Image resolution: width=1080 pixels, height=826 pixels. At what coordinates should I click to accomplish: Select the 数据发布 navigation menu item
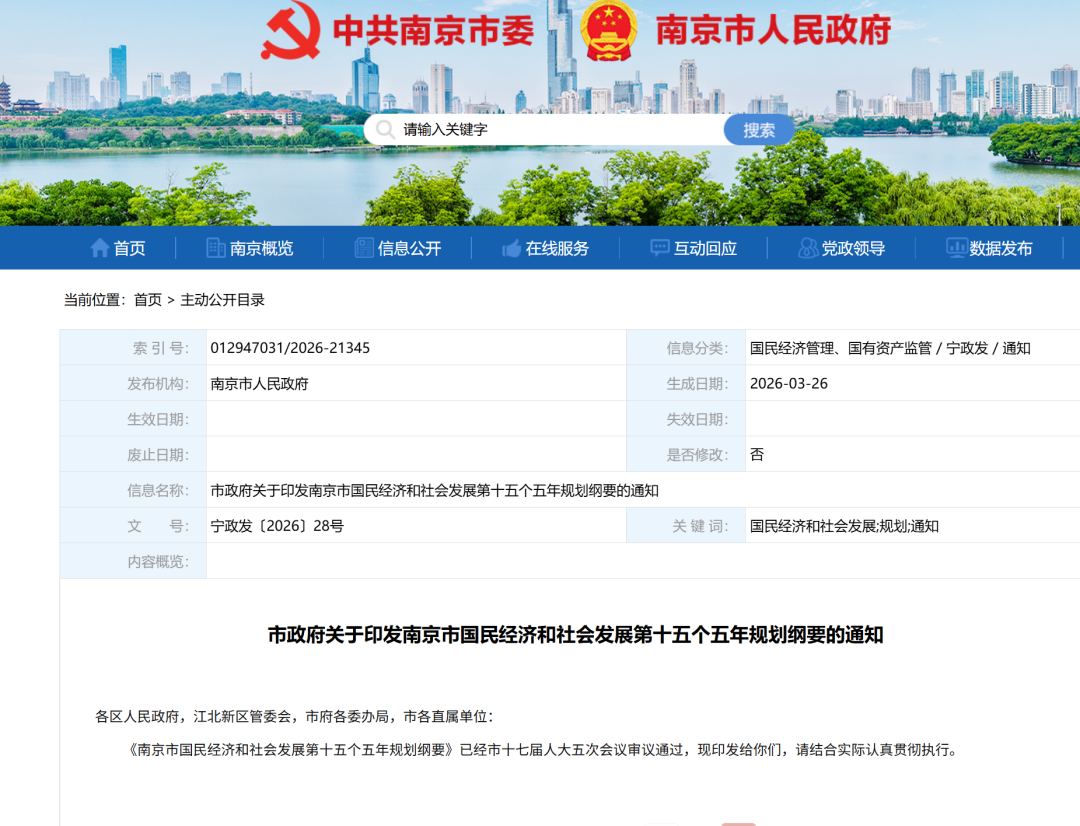pyautogui.click(x=1003, y=248)
